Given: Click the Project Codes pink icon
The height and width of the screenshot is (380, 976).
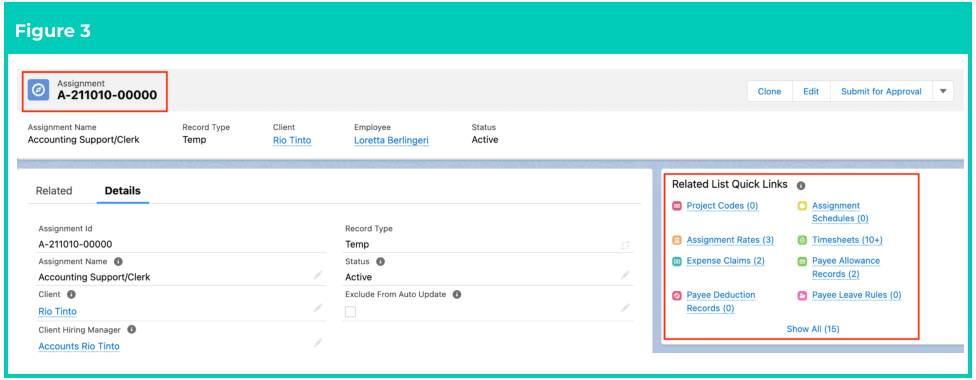Looking at the screenshot, I should tap(677, 206).
